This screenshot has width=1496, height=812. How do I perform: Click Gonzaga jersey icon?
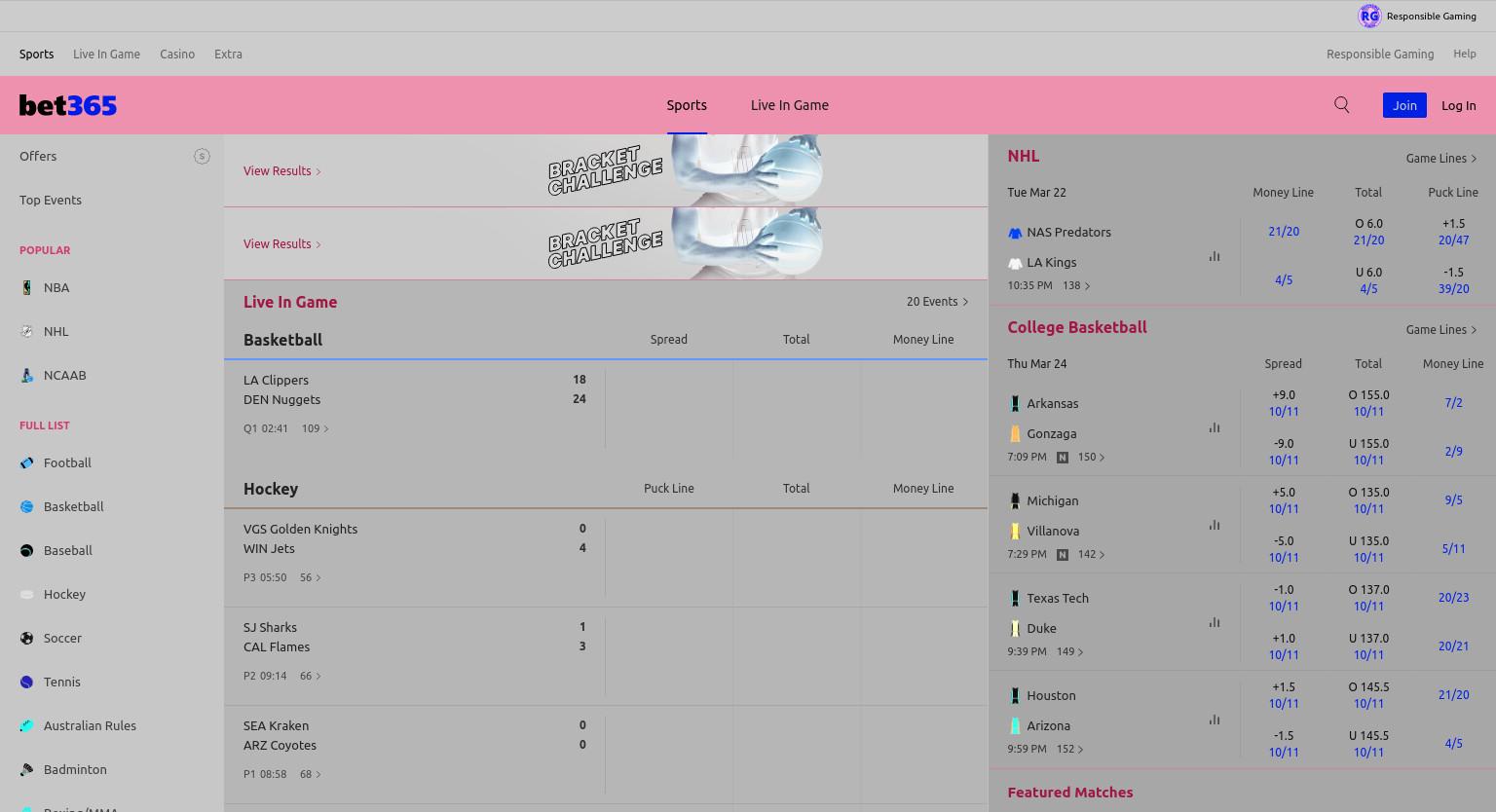(1015, 434)
